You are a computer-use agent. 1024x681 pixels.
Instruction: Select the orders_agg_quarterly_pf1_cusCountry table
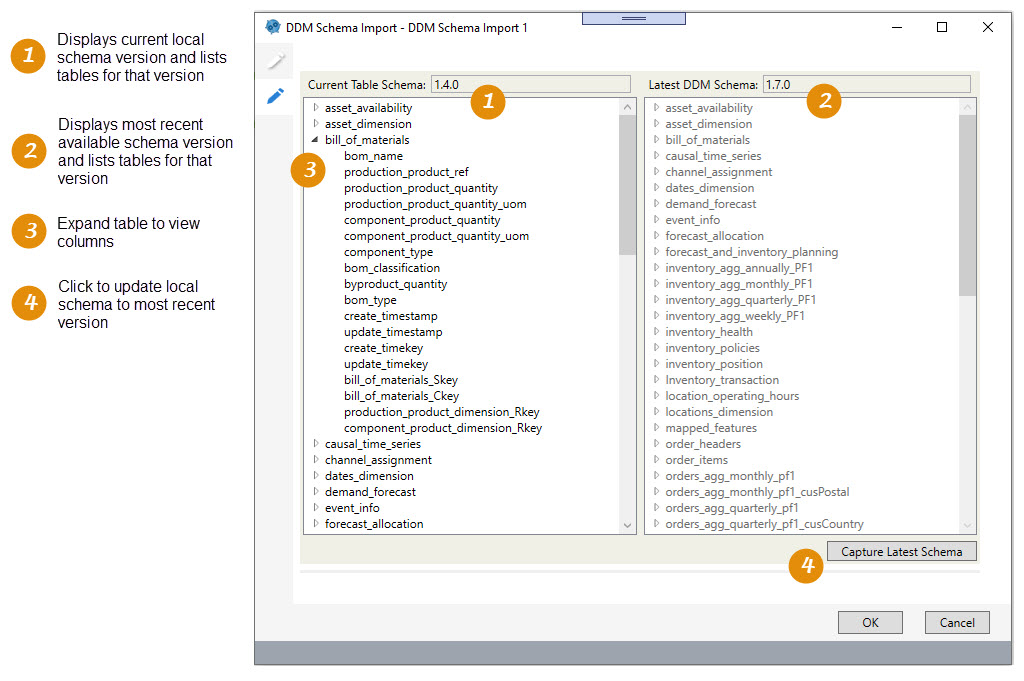click(764, 524)
